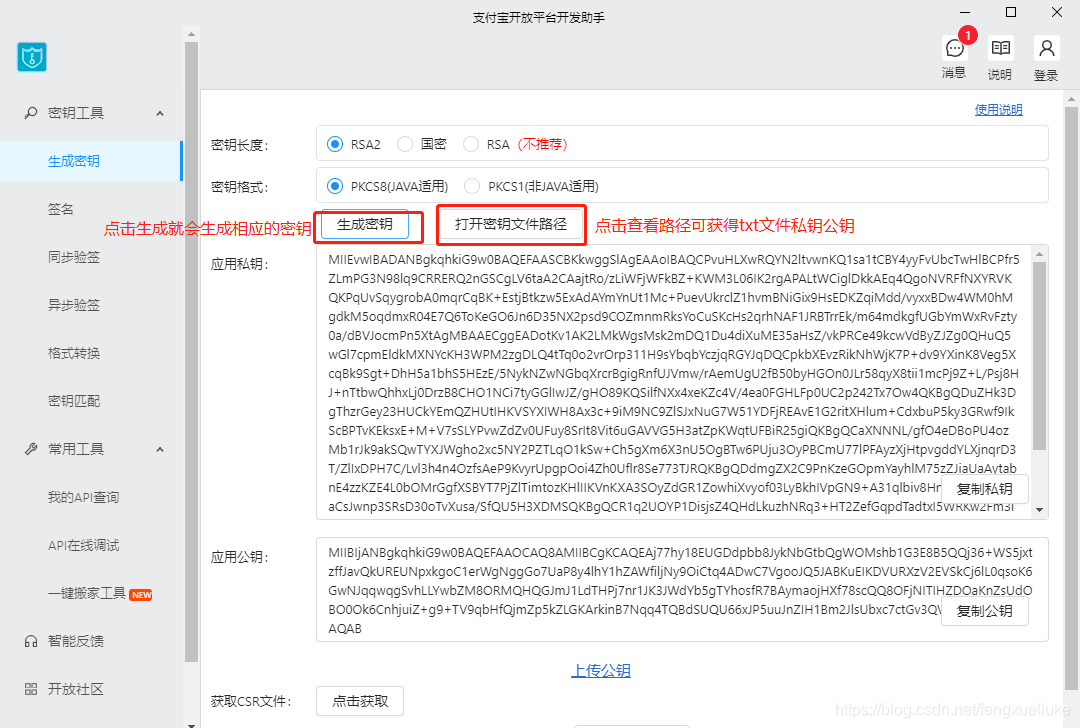Collapse the 密钥工具 section
This screenshot has height=728, width=1080.
coord(159,113)
